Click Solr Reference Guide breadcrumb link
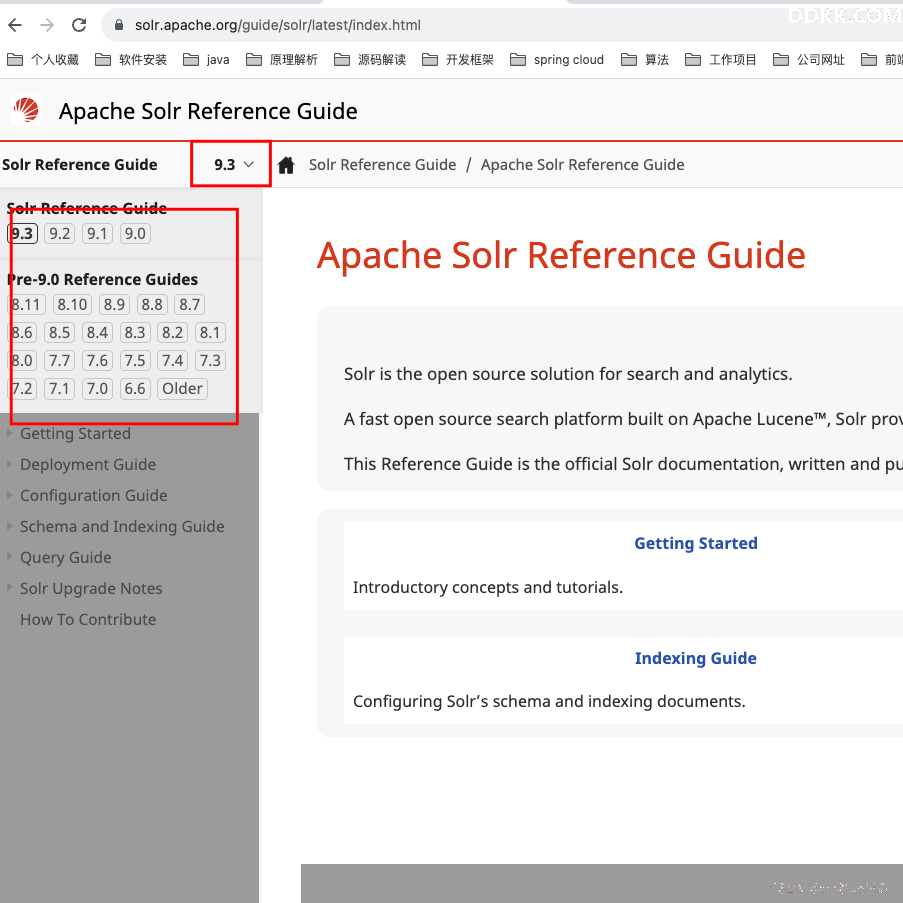Screen dimensions: 903x903 382,165
